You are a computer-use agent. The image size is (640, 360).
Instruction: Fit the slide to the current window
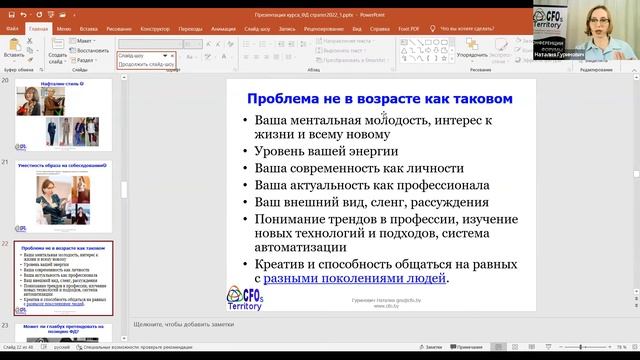(635, 347)
